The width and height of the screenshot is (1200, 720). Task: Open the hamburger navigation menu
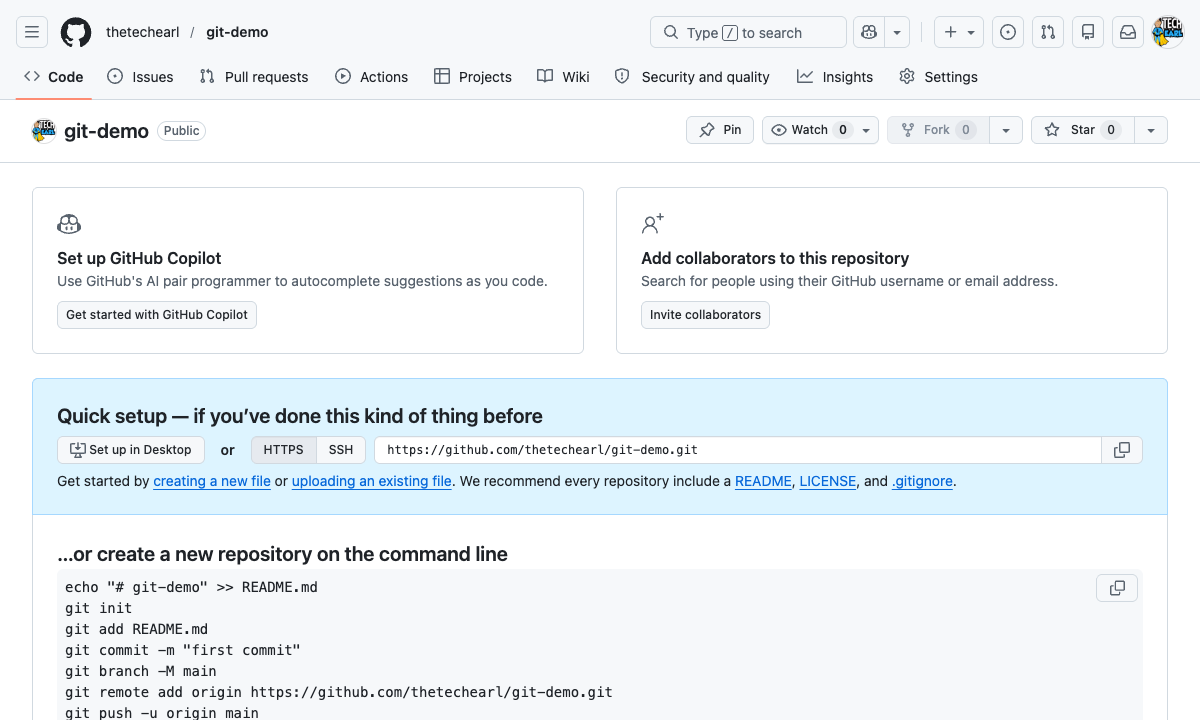pyautogui.click(x=32, y=32)
